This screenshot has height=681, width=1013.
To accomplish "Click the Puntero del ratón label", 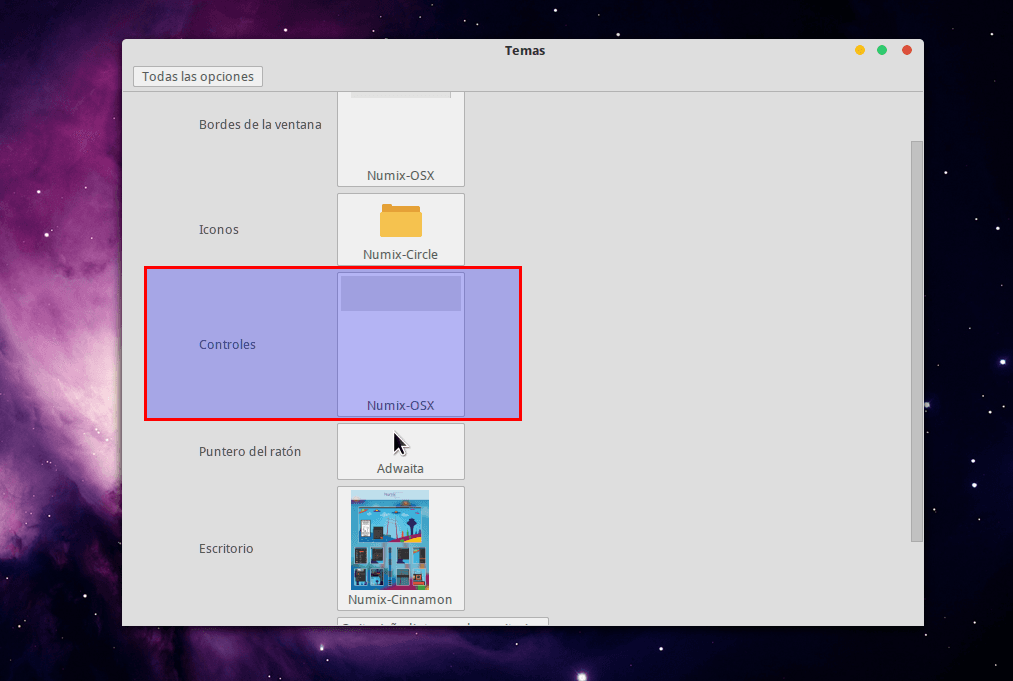I will point(251,451).
